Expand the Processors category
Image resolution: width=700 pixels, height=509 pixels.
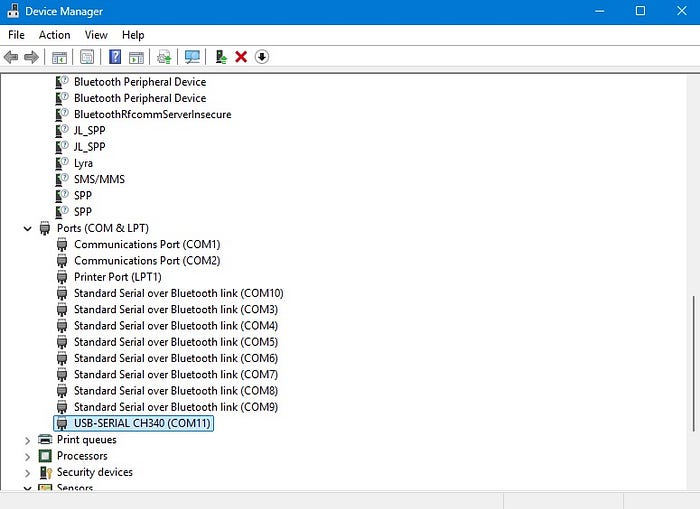pos(28,457)
